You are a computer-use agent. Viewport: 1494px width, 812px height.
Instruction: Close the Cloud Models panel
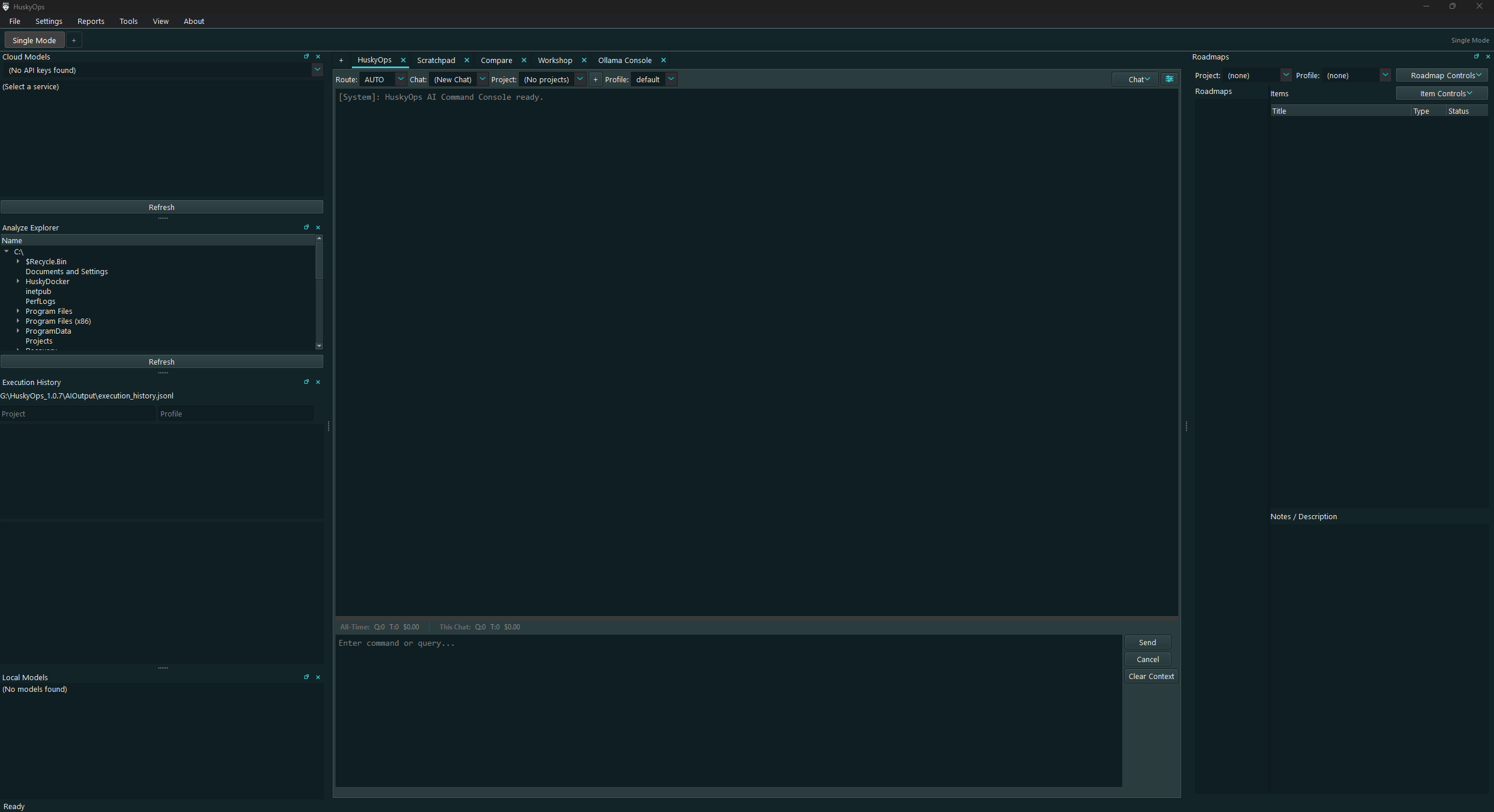pyautogui.click(x=318, y=57)
